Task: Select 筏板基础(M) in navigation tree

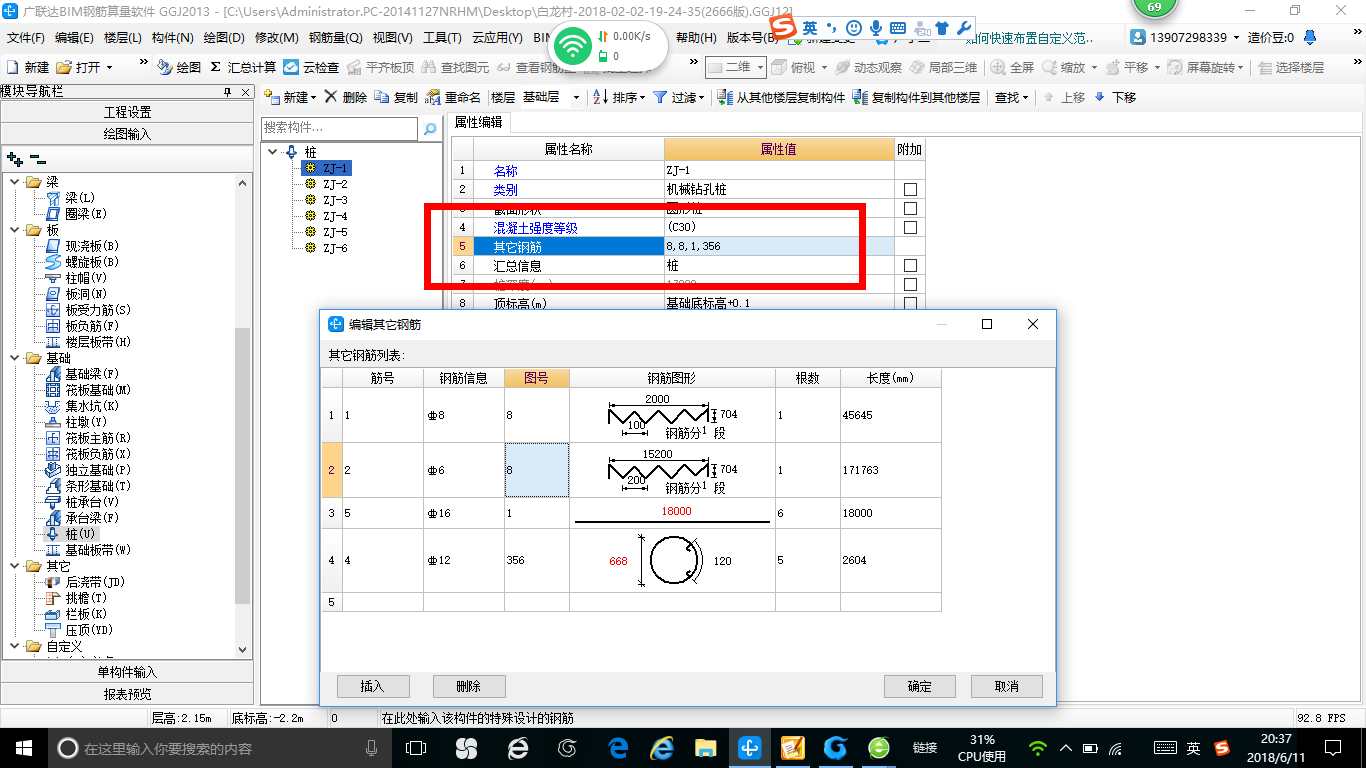Action: [x=98, y=390]
